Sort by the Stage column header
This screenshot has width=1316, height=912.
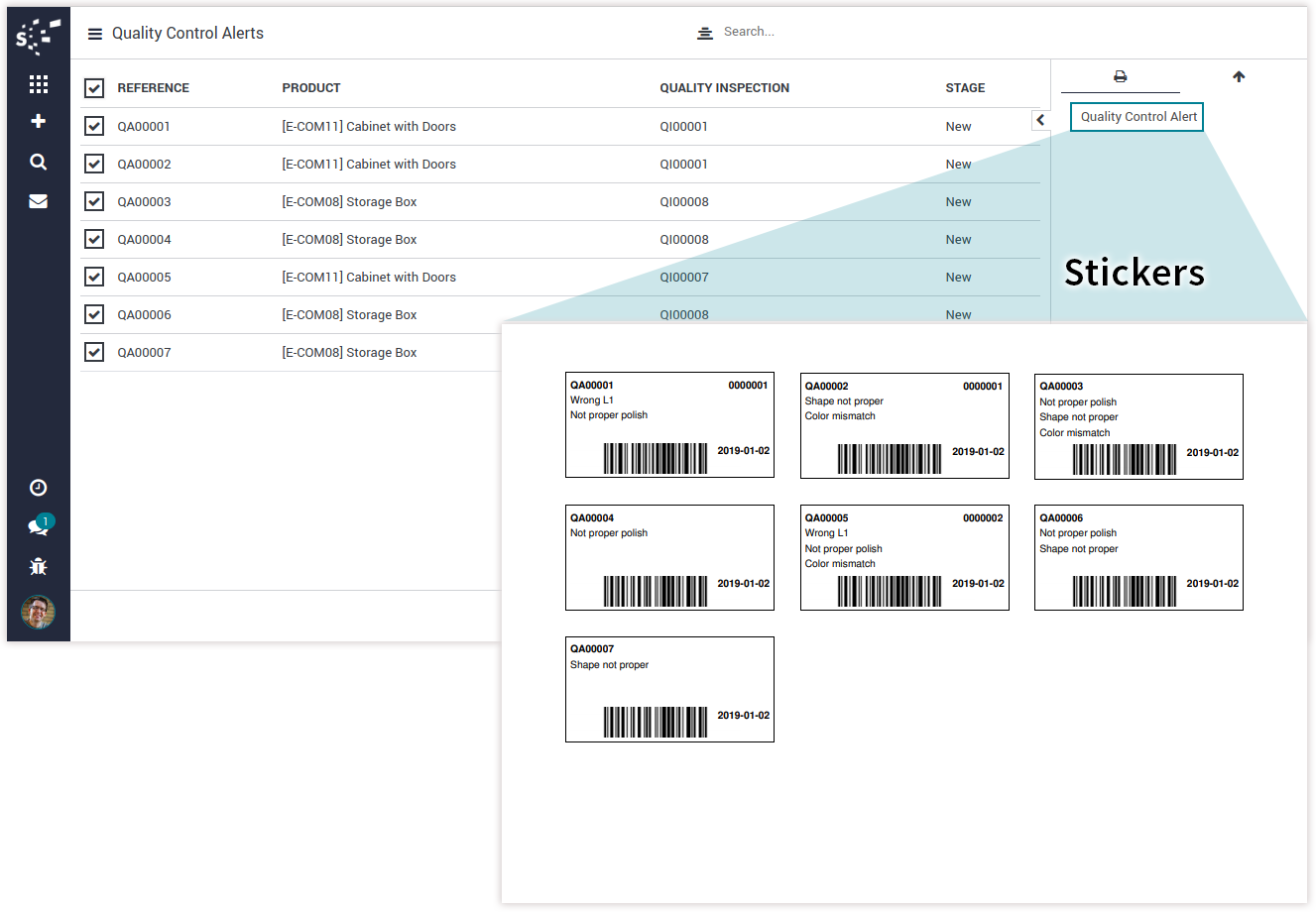coord(965,88)
